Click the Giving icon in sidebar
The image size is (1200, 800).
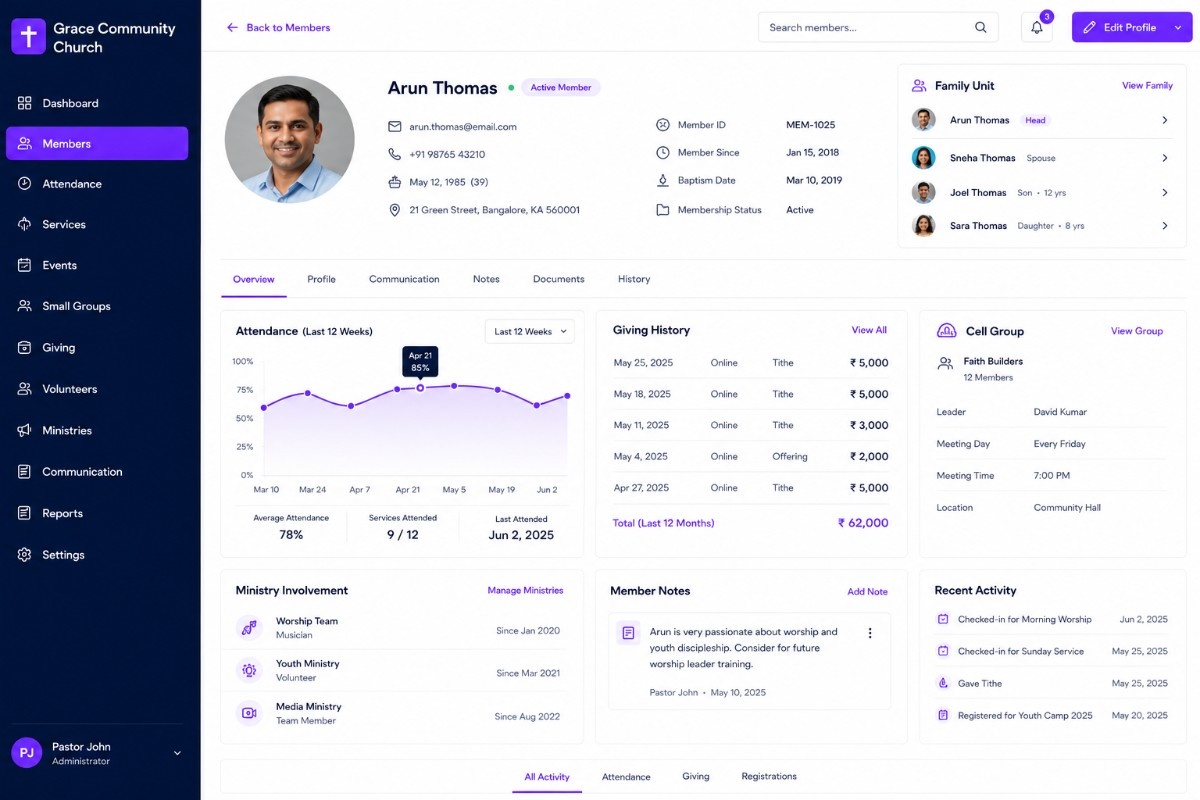pyautogui.click(x=25, y=347)
